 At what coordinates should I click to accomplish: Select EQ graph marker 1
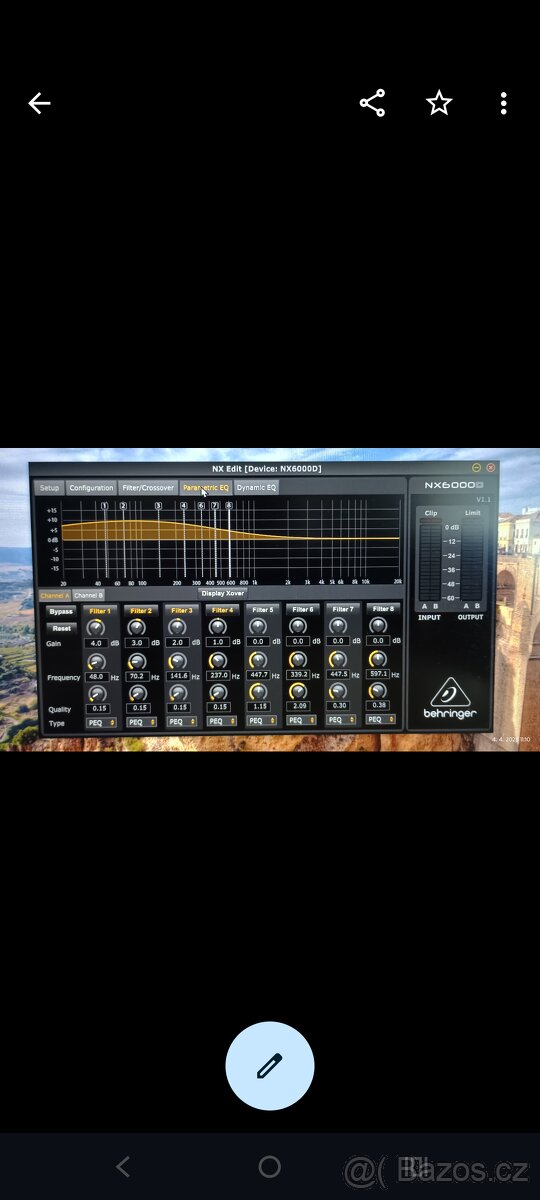[x=104, y=506]
